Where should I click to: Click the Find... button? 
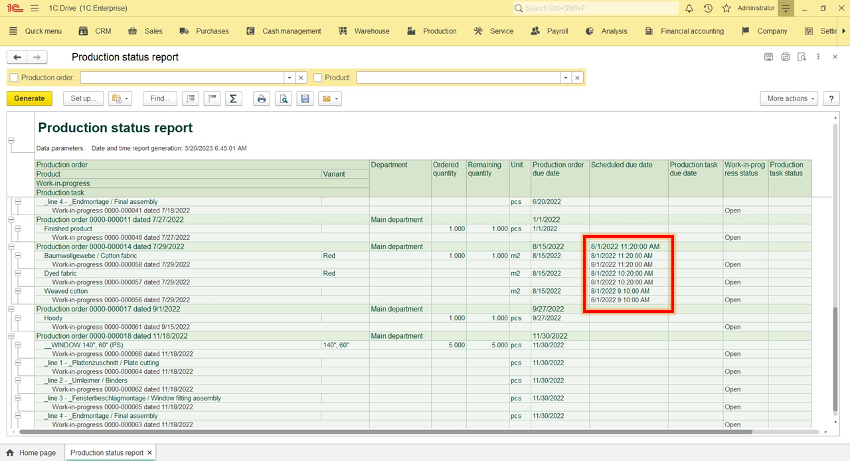click(x=160, y=99)
